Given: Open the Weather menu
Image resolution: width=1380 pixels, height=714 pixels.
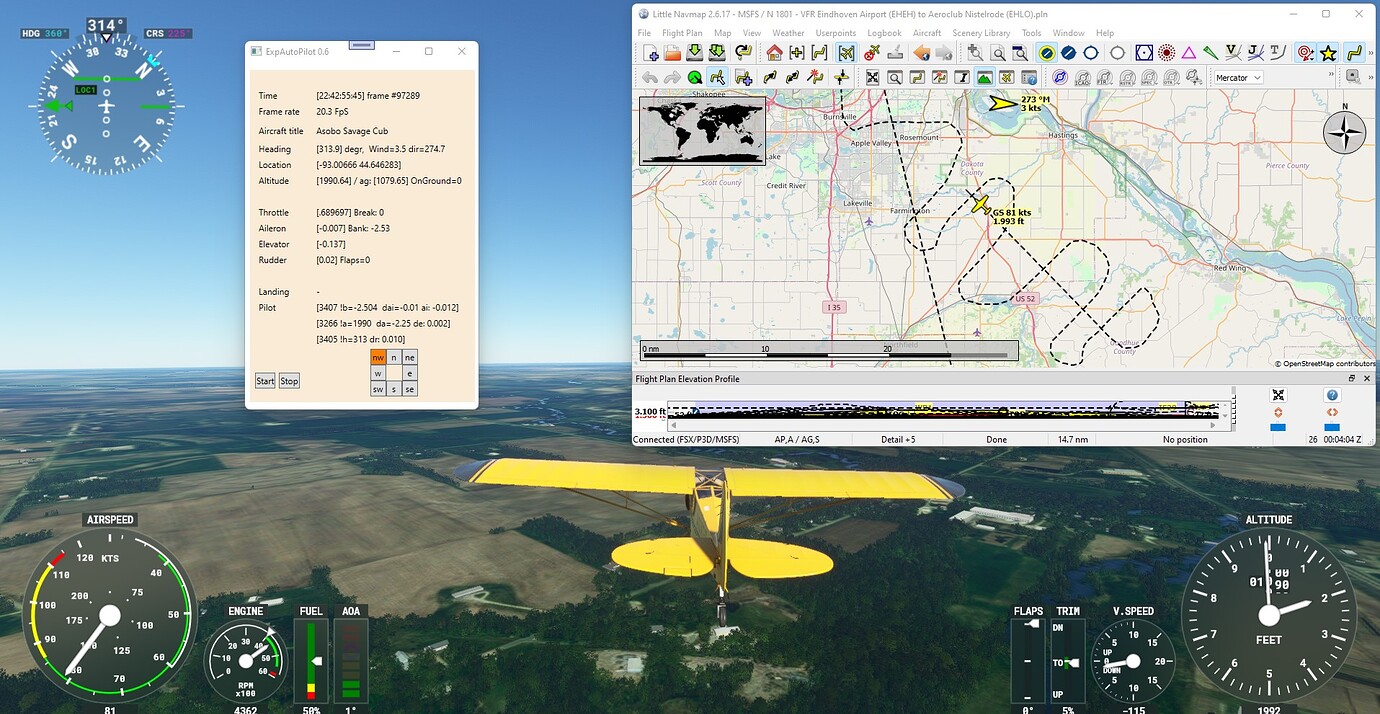Looking at the screenshot, I should (788, 33).
